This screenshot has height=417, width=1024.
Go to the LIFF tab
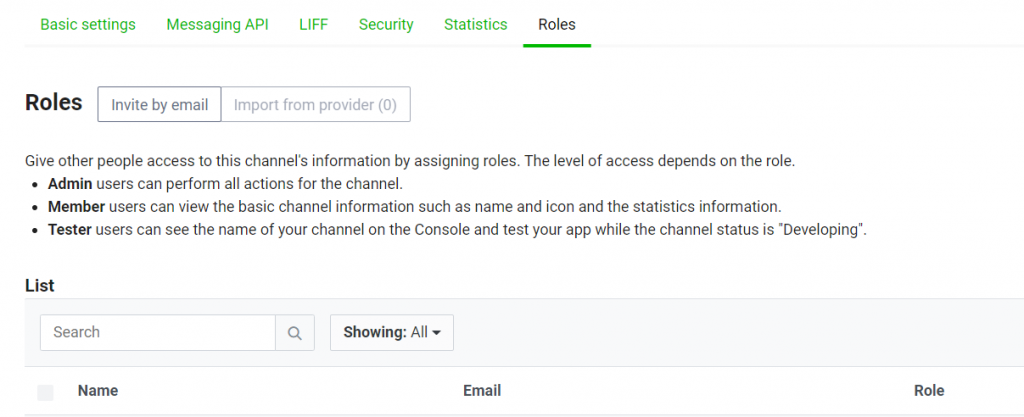click(313, 24)
